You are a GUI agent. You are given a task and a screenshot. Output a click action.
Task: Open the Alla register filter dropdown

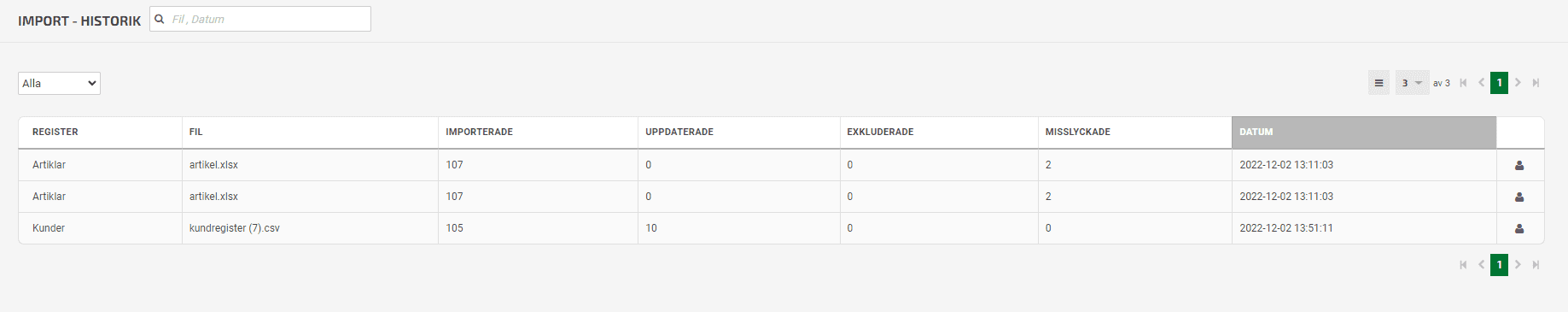pyautogui.click(x=59, y=83)
